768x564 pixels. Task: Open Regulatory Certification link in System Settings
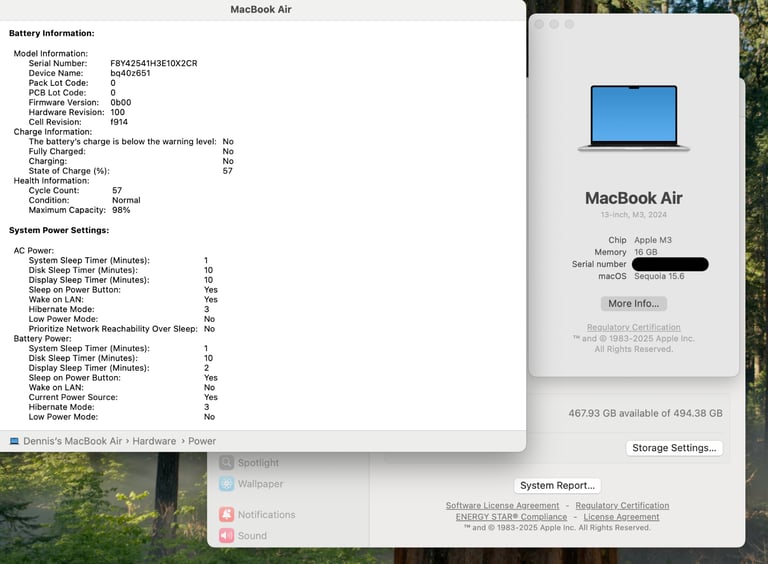pos(622,505)
